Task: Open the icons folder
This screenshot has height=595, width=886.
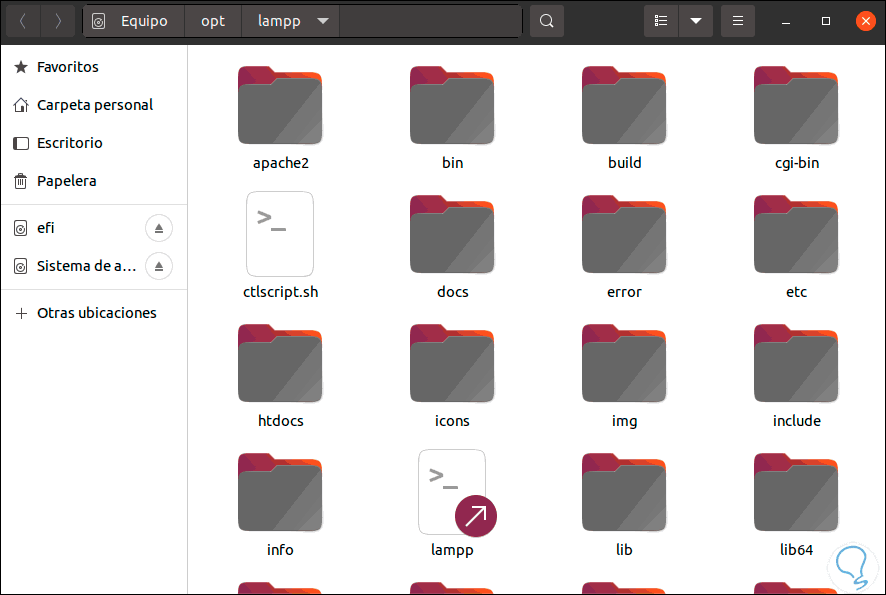Action: tap(452, 363)
